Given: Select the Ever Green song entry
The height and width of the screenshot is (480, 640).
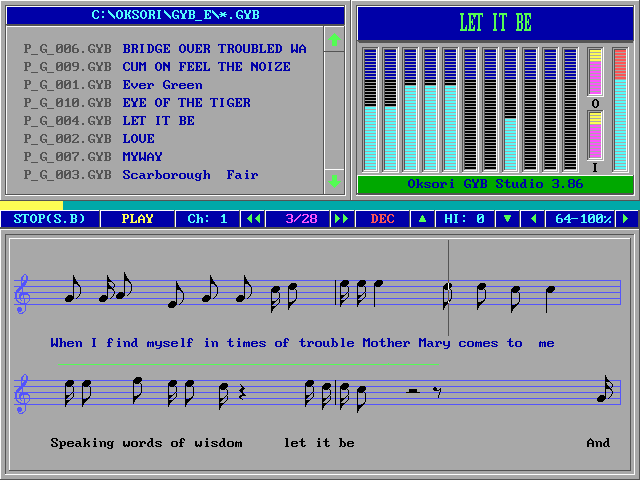Looking at the screenshot, I should [162, 84].
